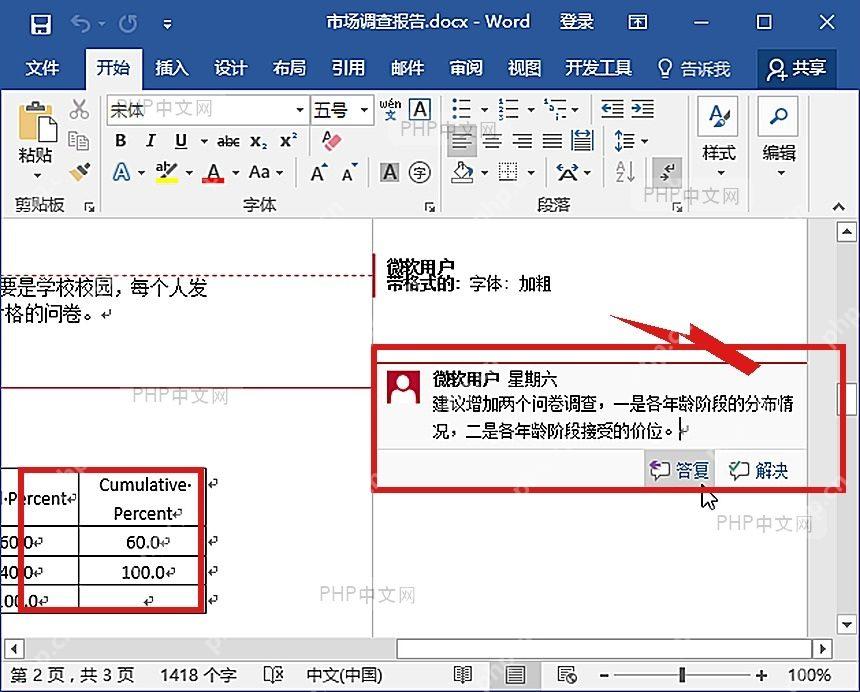Apply numbered list
Viewport: 860px width, 692px height.
[x=508, y=109]
